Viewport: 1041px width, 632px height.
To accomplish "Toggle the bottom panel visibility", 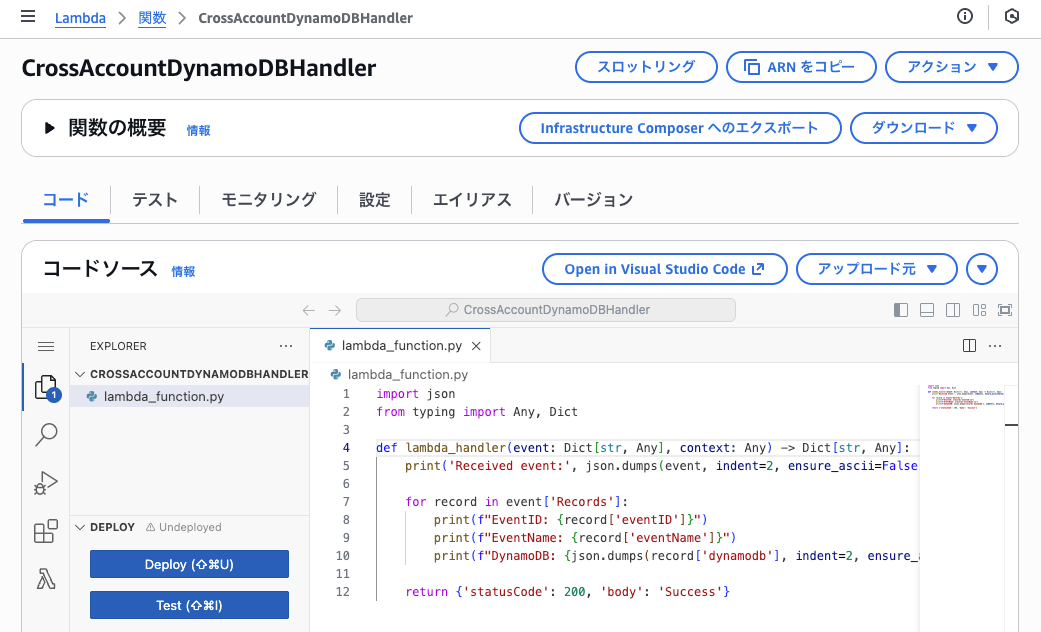I will tap(927, 310).
